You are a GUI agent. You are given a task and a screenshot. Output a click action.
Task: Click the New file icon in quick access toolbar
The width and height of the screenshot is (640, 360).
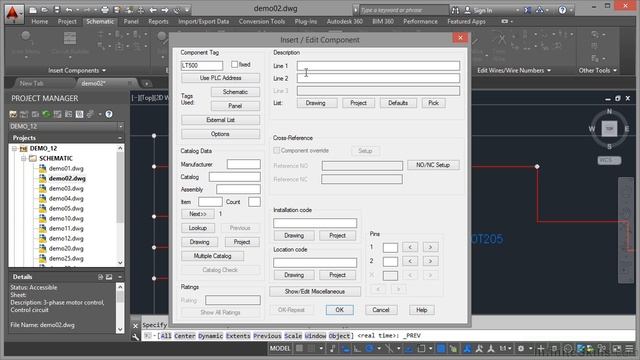coord(33,10)
